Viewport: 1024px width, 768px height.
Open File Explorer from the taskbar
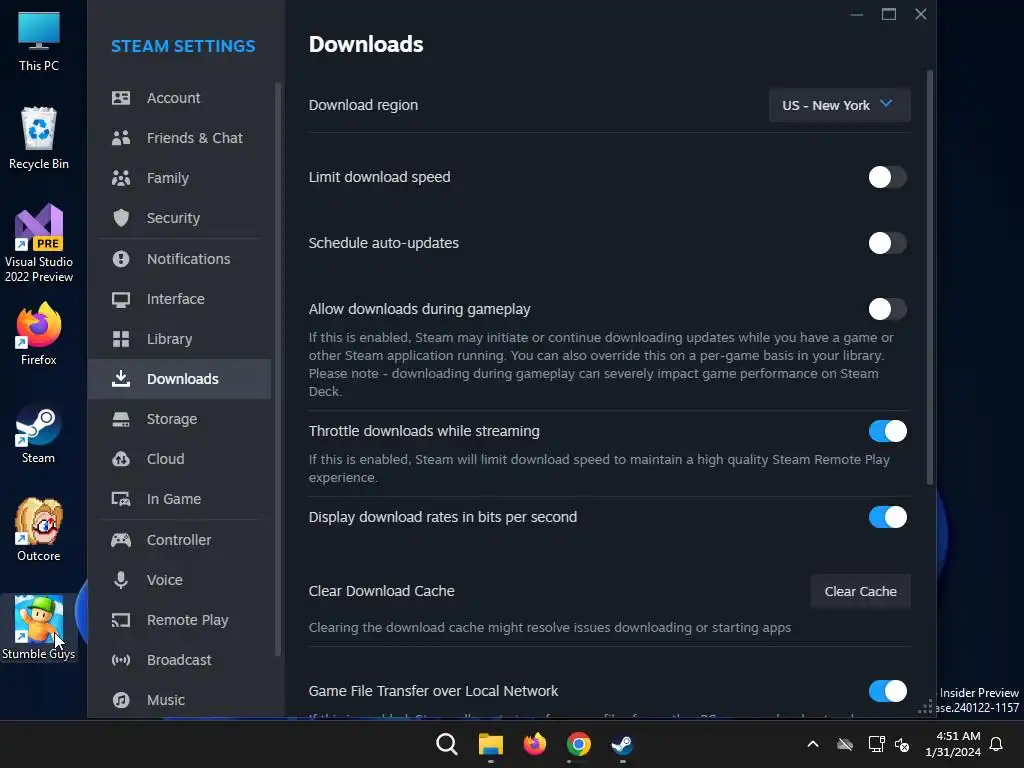tap(490, 744)
